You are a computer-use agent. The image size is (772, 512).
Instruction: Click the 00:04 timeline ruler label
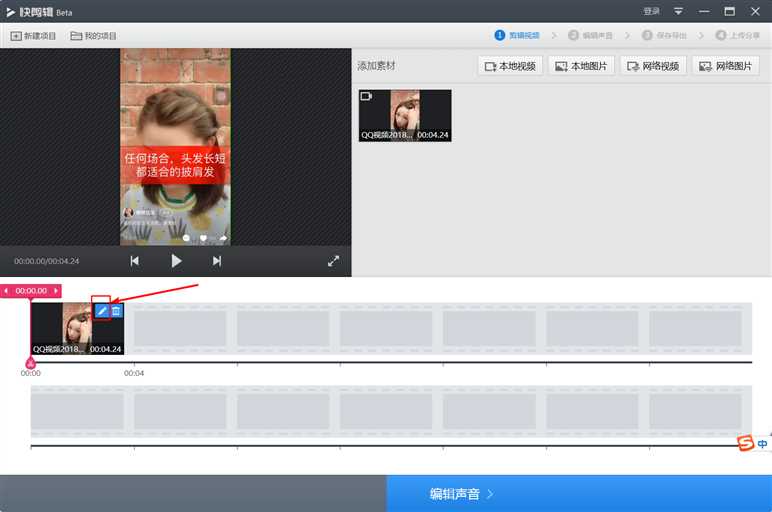(134, 373)
